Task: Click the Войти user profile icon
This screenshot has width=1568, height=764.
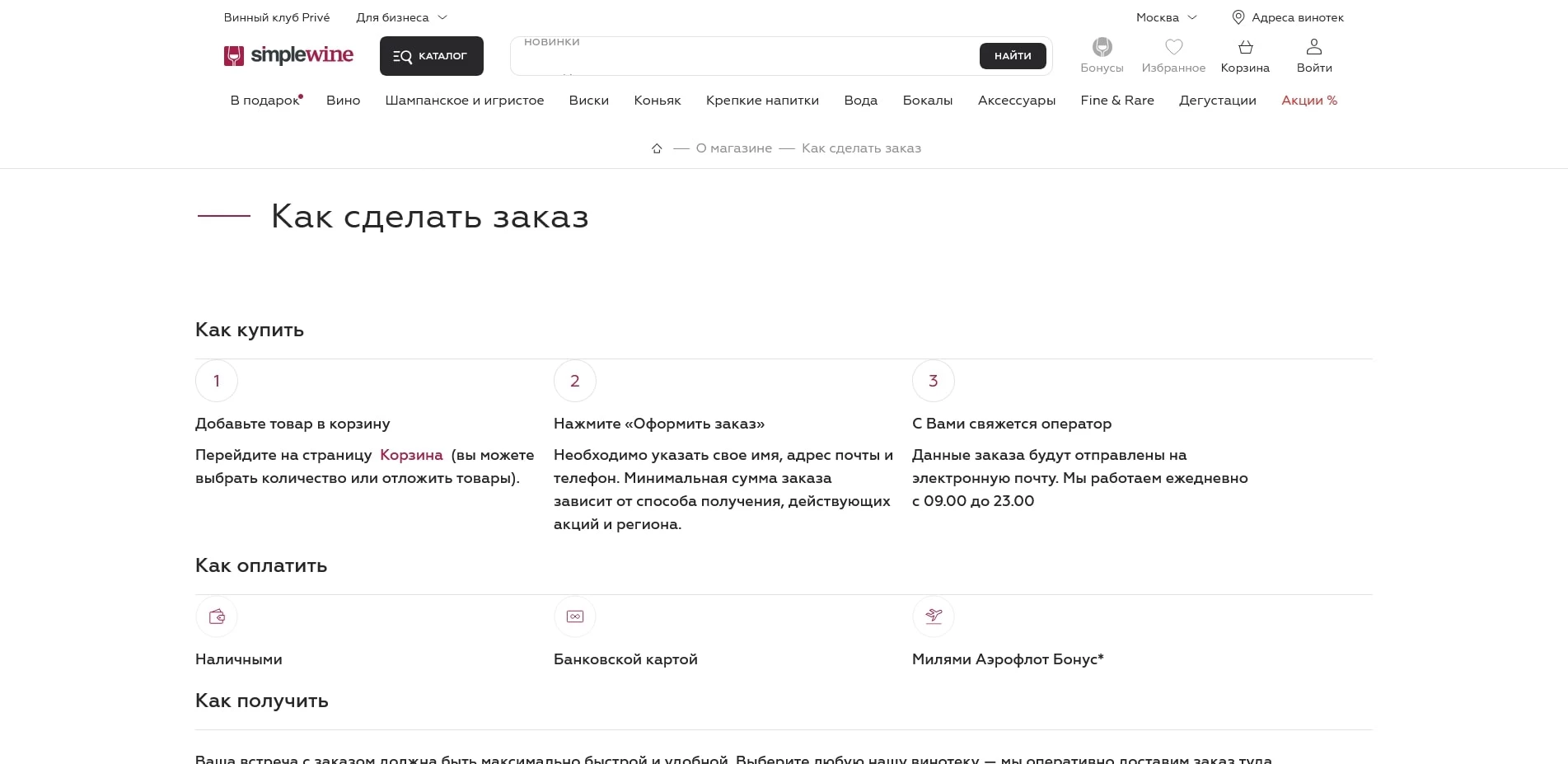Action: tap(1314, 48)
